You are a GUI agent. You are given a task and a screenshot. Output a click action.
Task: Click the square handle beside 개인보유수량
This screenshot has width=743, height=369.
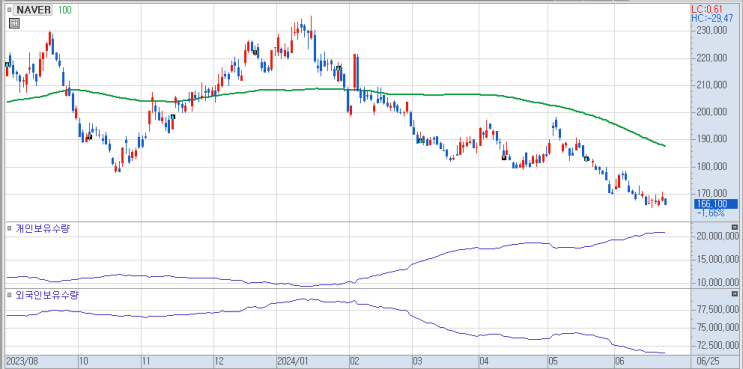click(9, 229)
